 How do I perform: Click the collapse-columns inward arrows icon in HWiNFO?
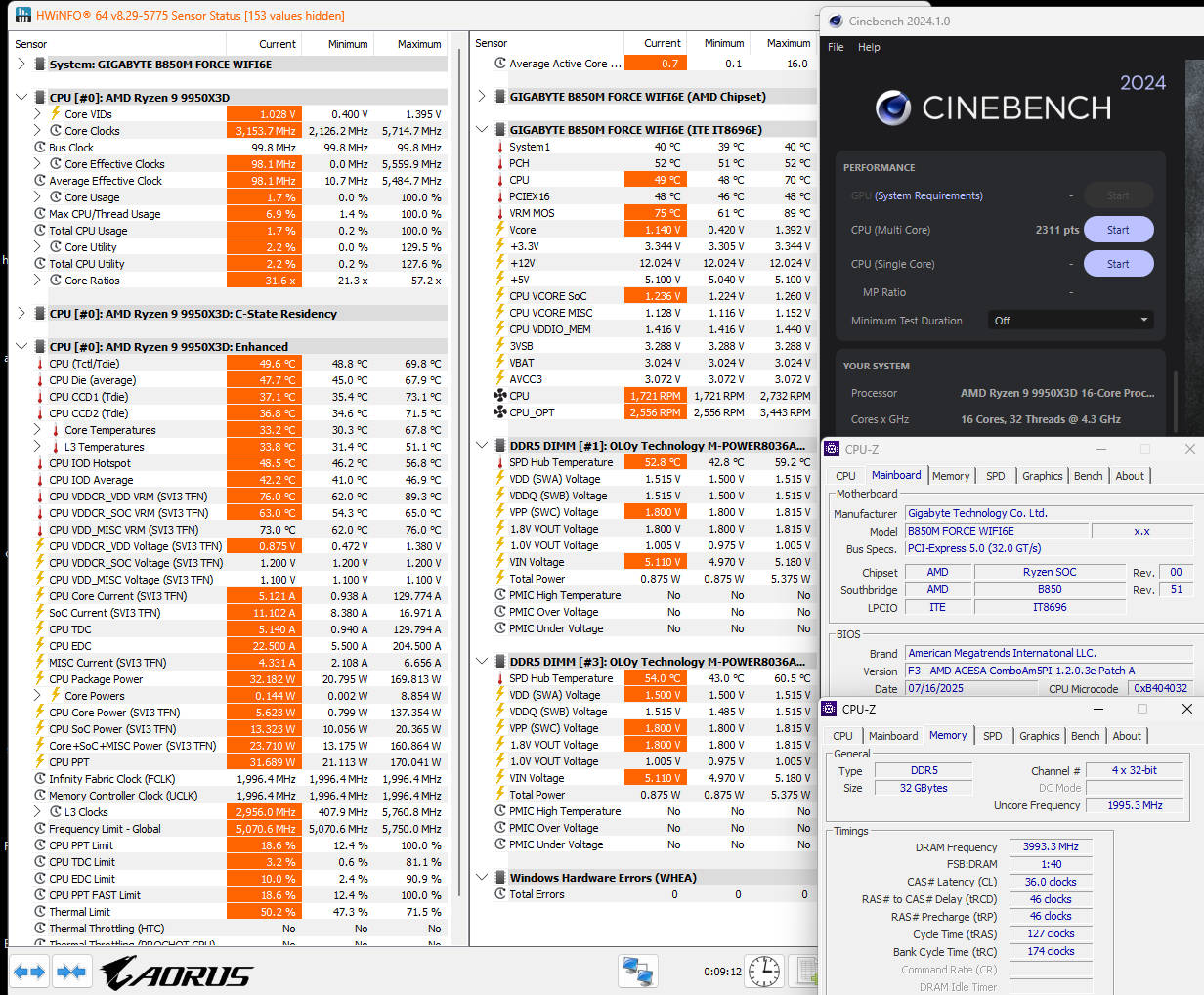[x=70, y=973]
